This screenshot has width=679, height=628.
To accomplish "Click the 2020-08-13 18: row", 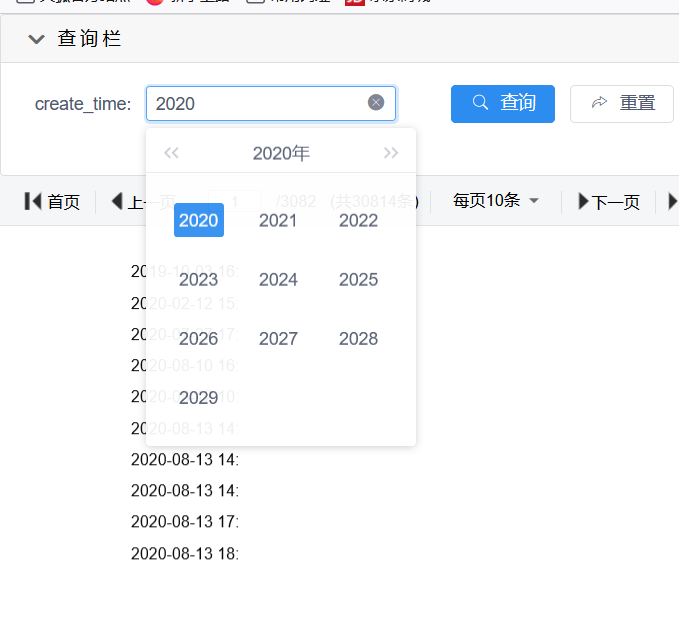I will pos(185,554).
